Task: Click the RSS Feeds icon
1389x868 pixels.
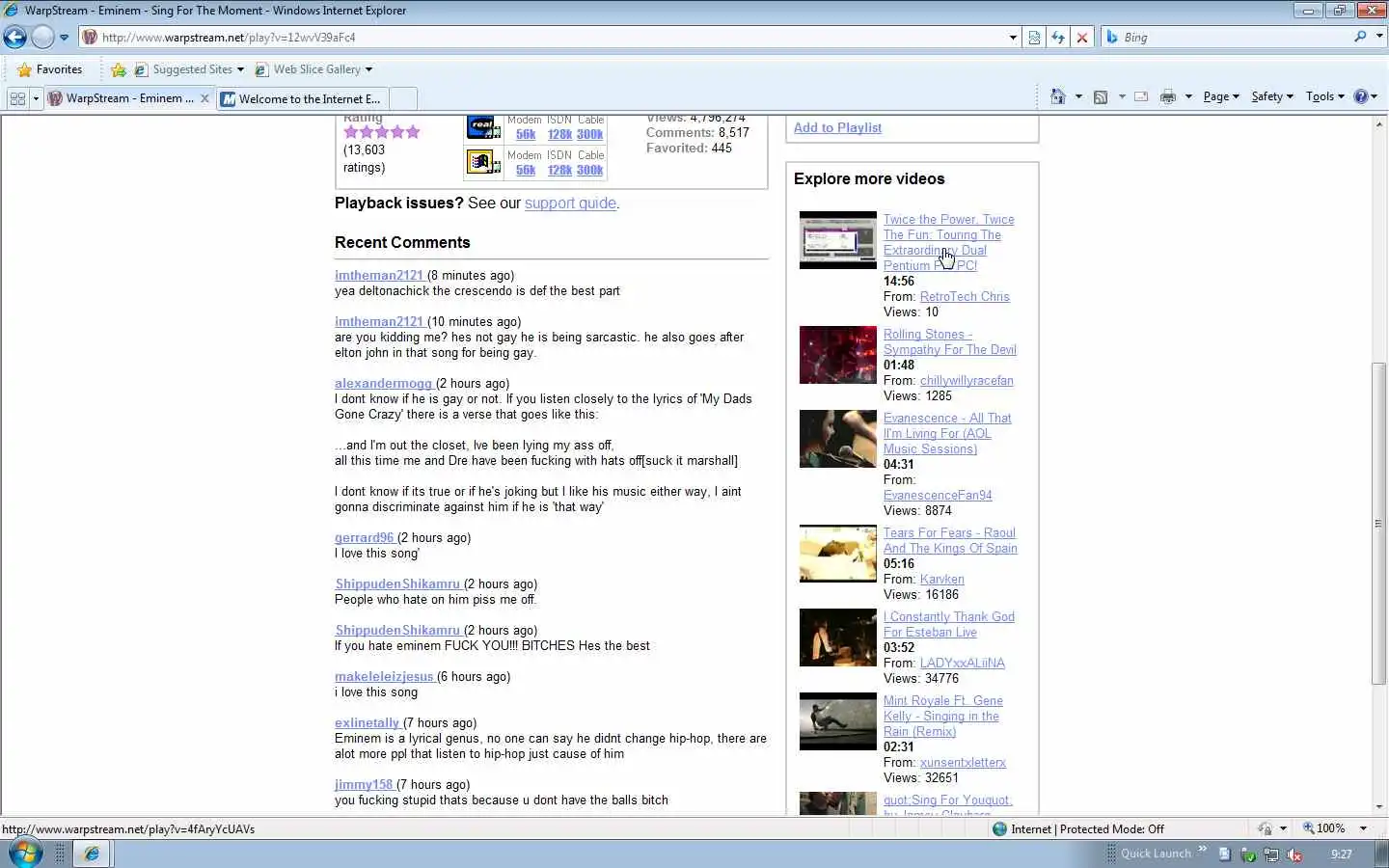Action: (x=1101, y=96)
